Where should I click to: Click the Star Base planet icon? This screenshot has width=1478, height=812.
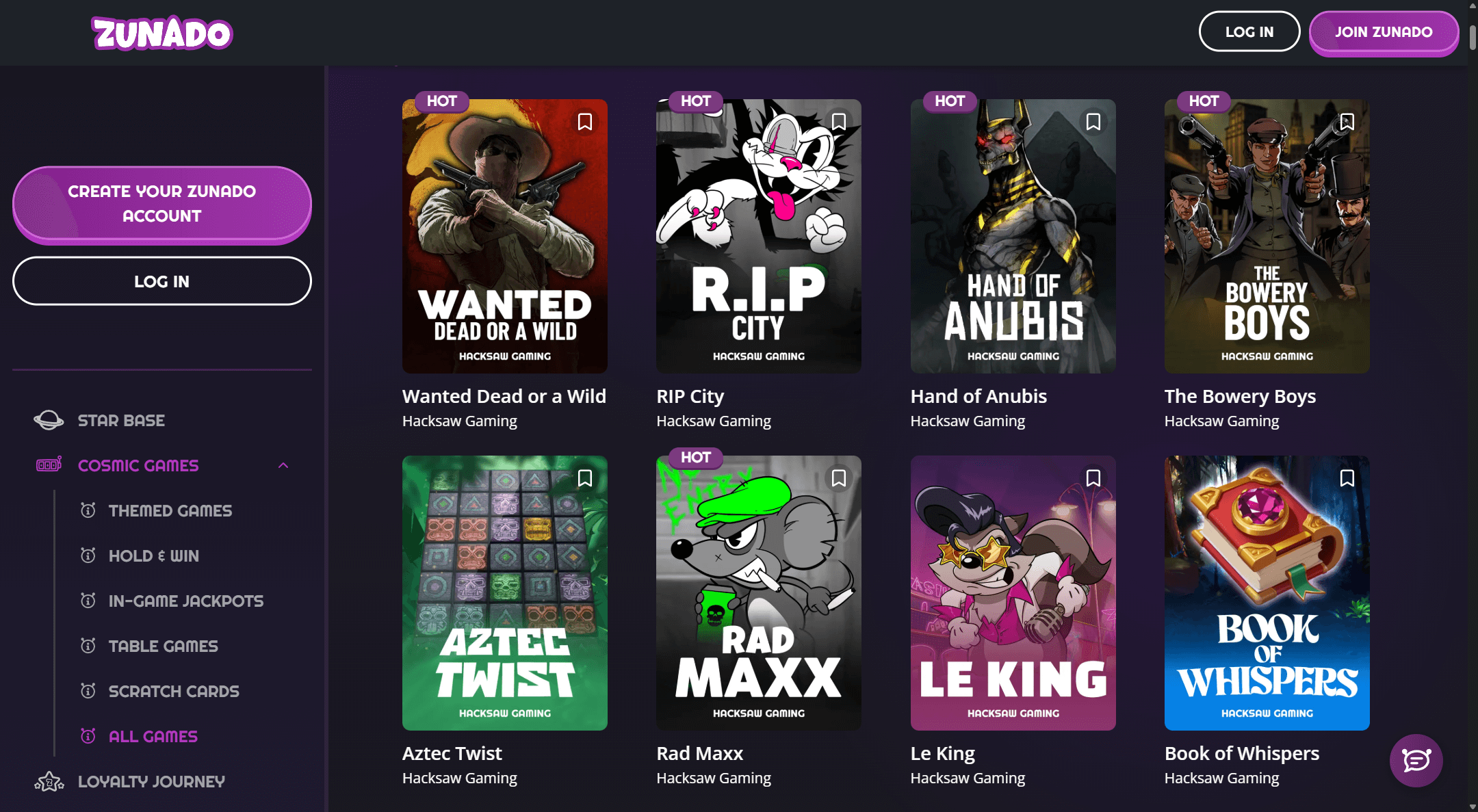49,420
